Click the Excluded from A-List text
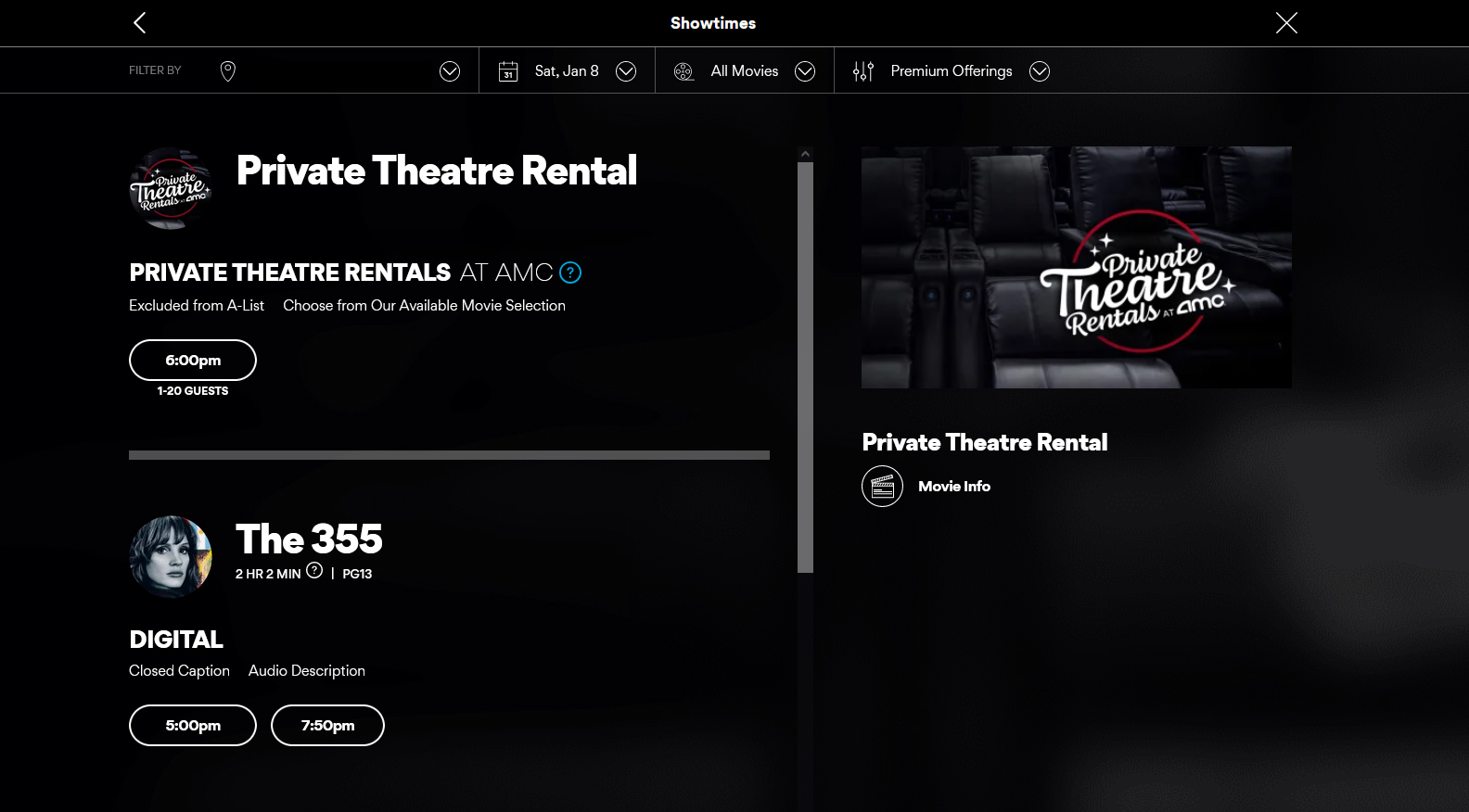 pyautogui.click(x=197, y=305)
